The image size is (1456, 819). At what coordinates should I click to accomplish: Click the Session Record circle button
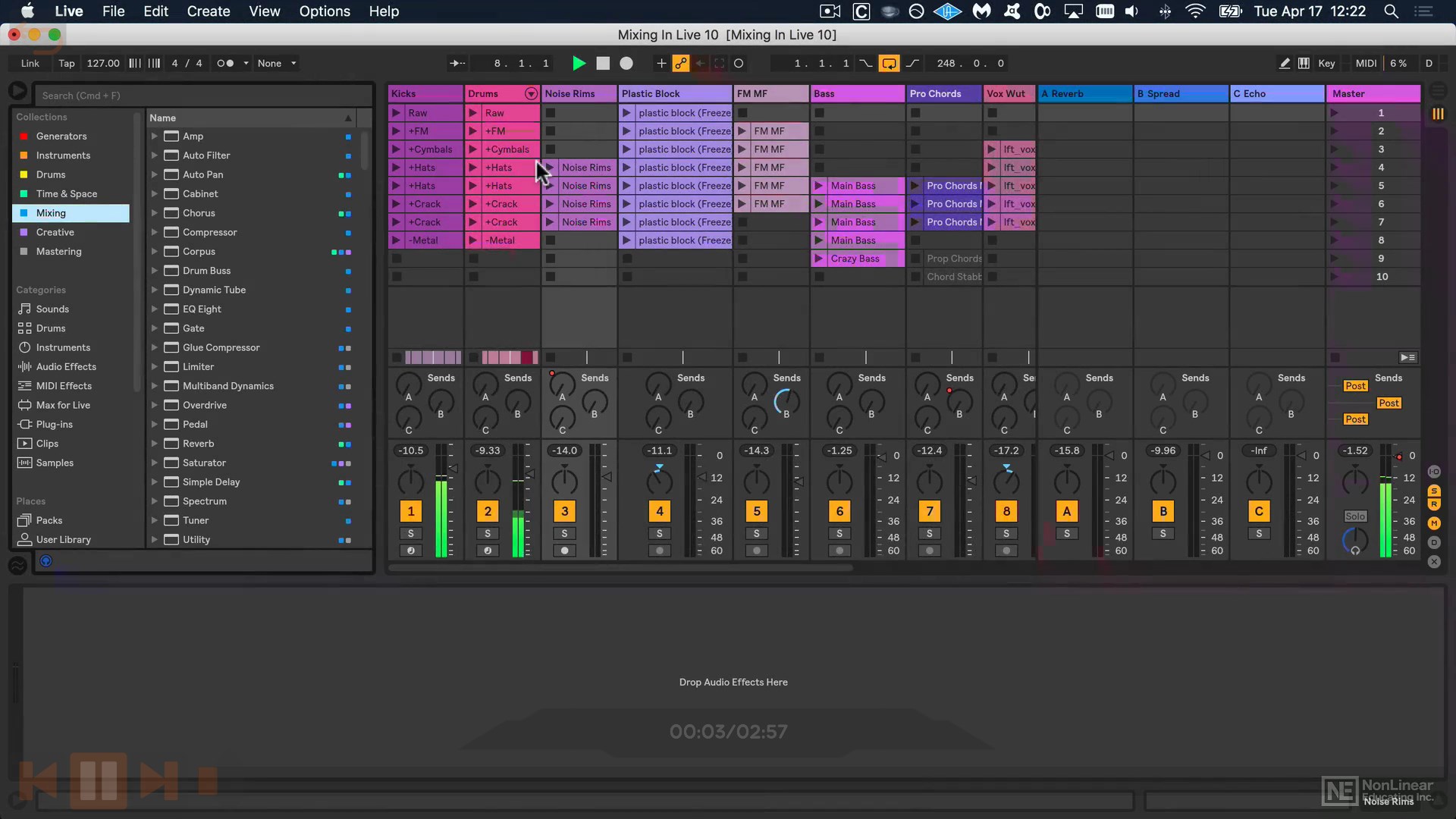click(x=739, y=64)
